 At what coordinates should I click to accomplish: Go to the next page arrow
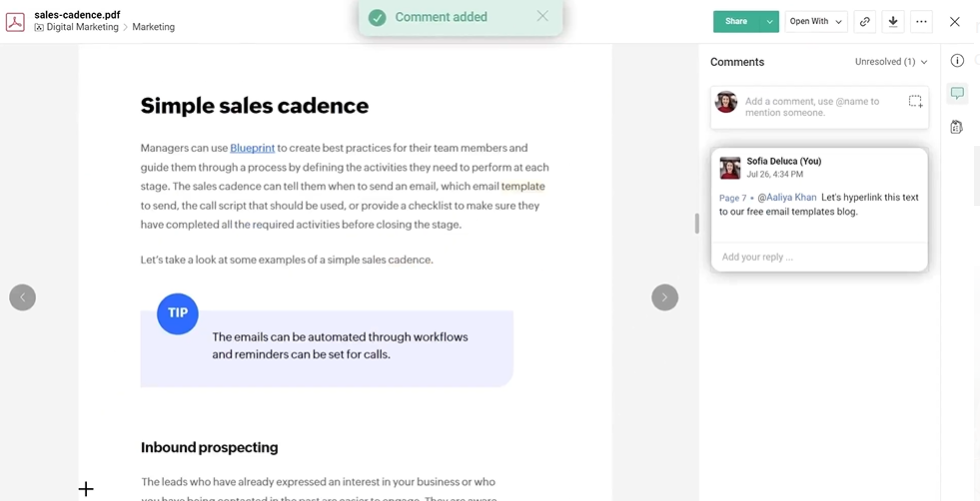[x=664, y=297]
